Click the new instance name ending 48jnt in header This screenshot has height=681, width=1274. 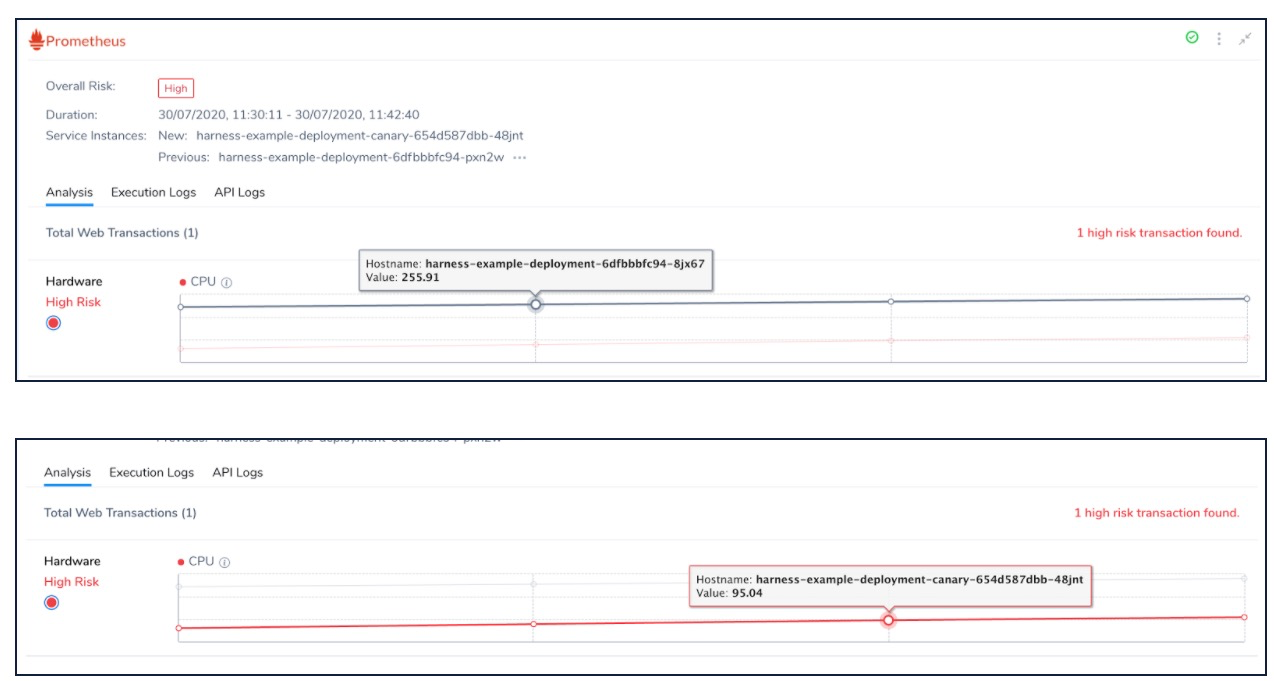360,136
